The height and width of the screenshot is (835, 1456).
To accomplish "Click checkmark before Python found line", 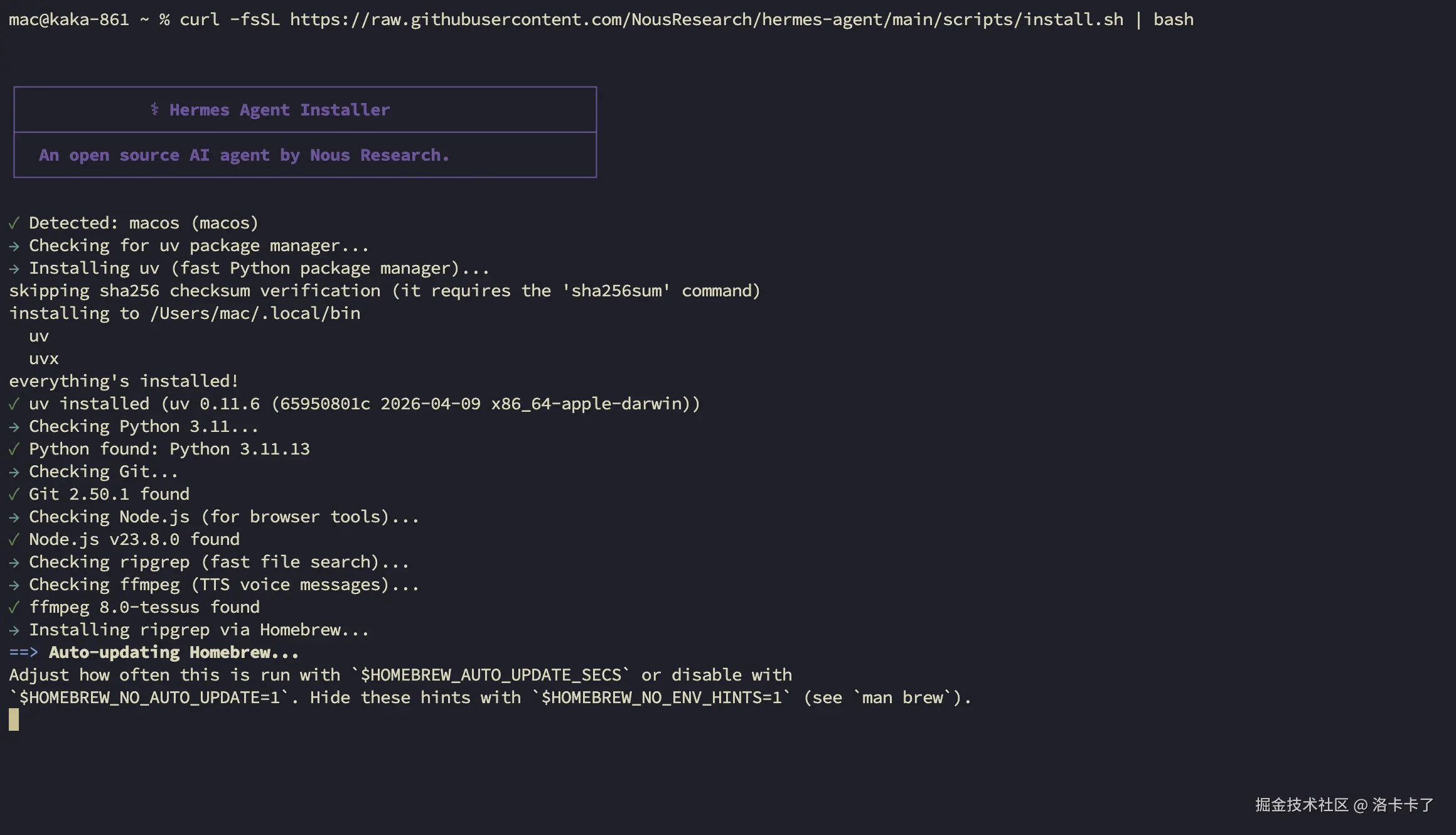I will (x=14, y=449).
